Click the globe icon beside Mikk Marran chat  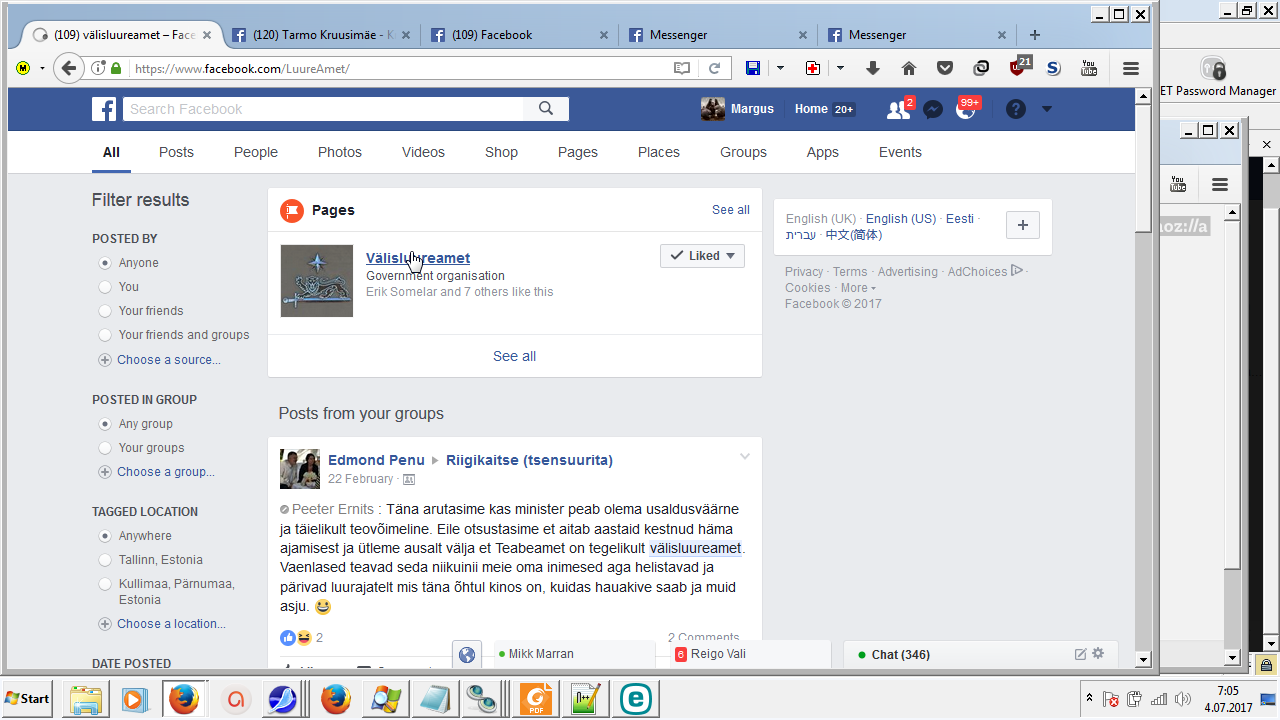(466, 655)
